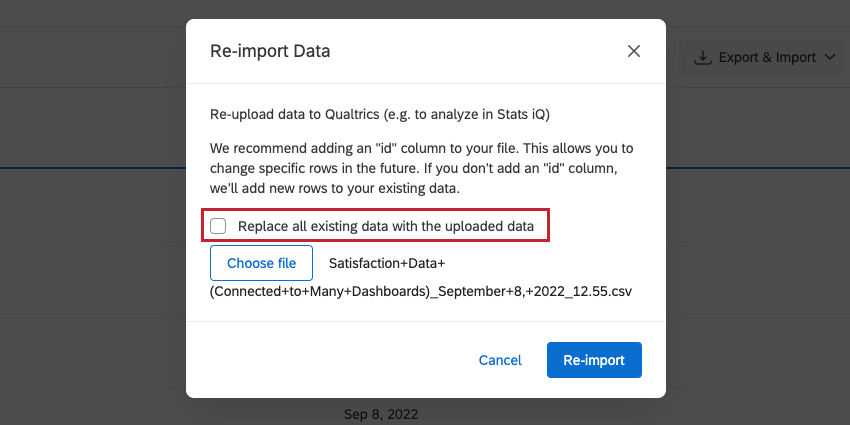This screenshot has width=850, height=425.
Task: Click the download icon beside Export & Import
Action: 703,57
